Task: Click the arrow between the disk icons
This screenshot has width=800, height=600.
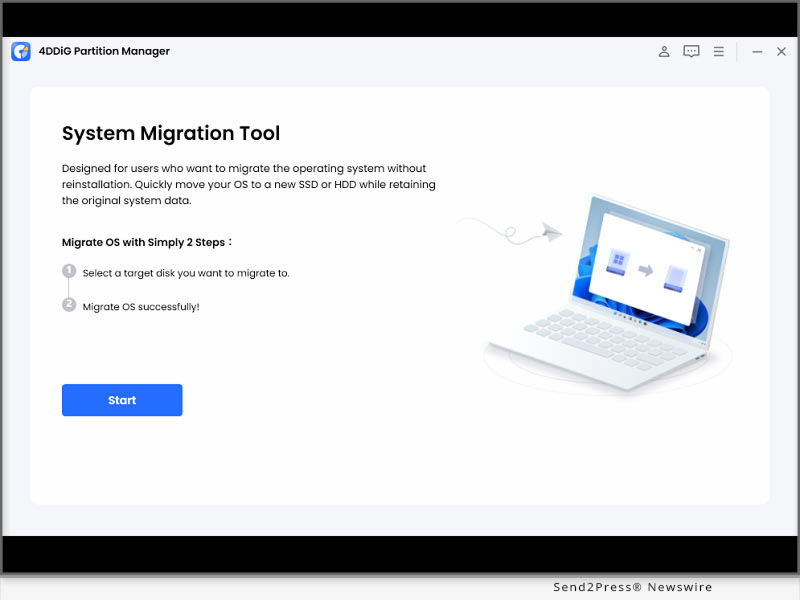Action: 647,269
